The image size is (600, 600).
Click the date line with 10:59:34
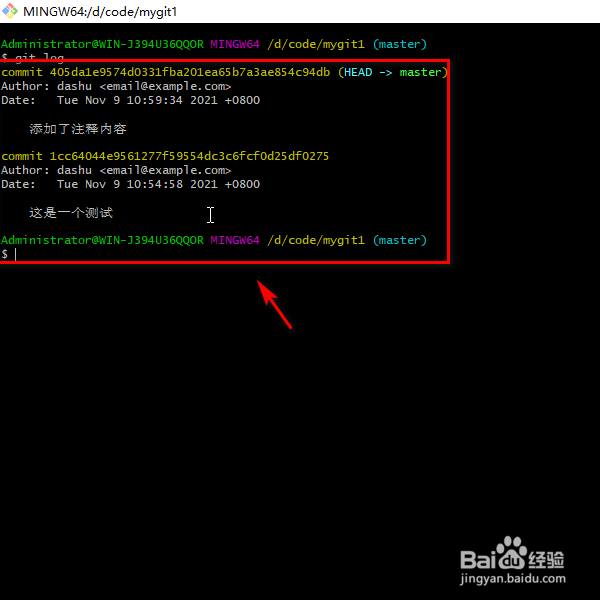pyautogui.click(x=130, y=100)
